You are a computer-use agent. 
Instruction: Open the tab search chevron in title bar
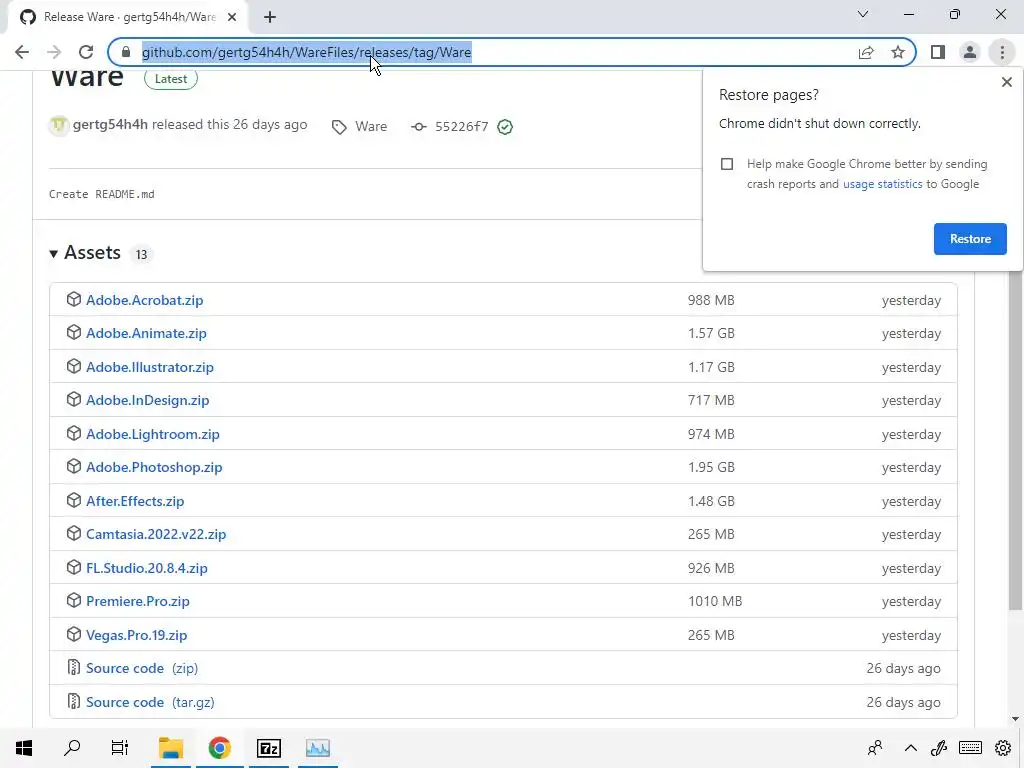point(863,14)
